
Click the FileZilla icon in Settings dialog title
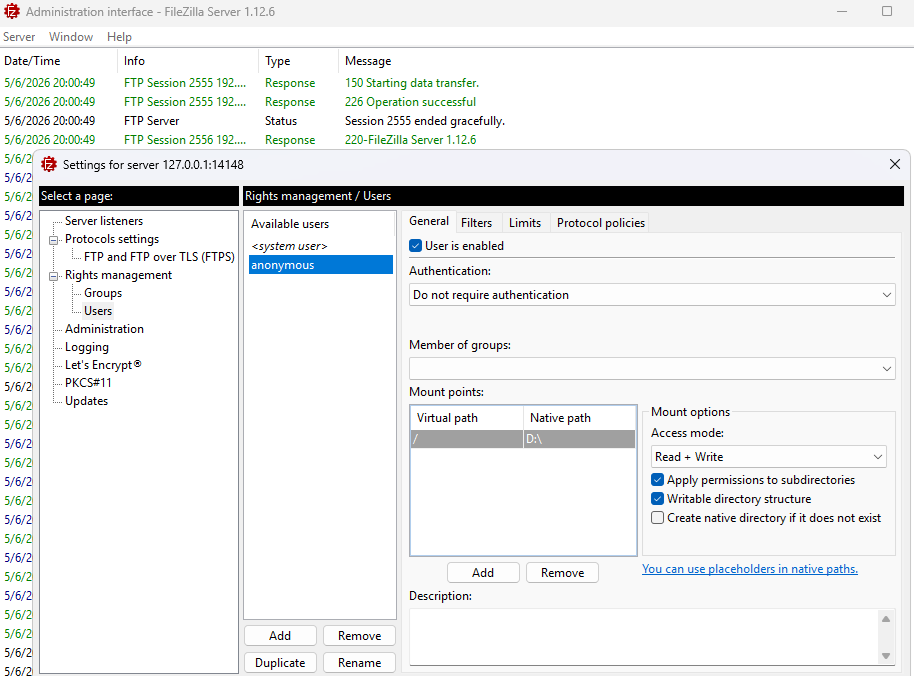[49, 165]
